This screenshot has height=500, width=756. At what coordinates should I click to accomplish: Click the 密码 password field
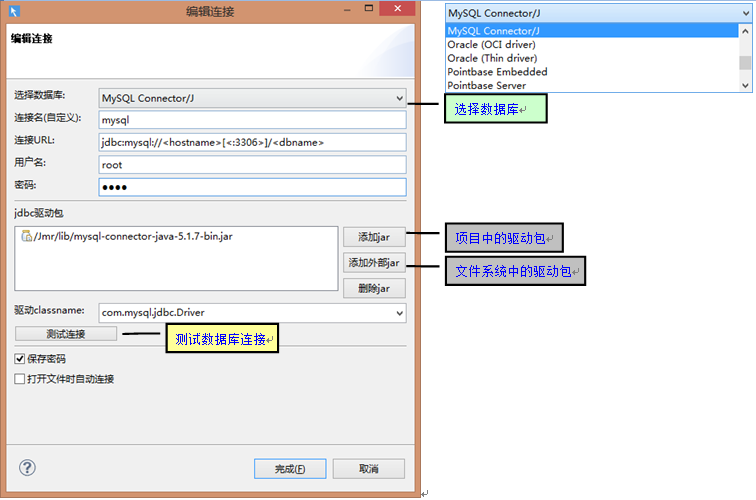click(252, 187)
